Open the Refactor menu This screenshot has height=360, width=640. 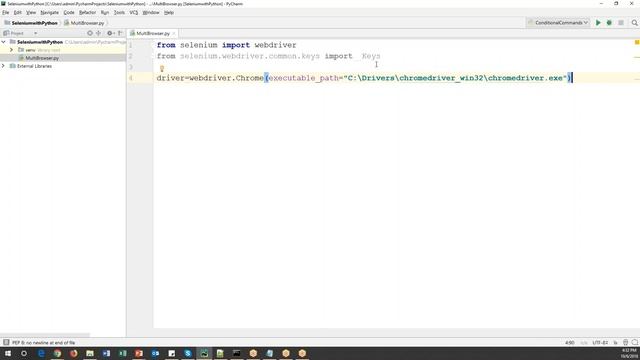[x=87, y=13]
